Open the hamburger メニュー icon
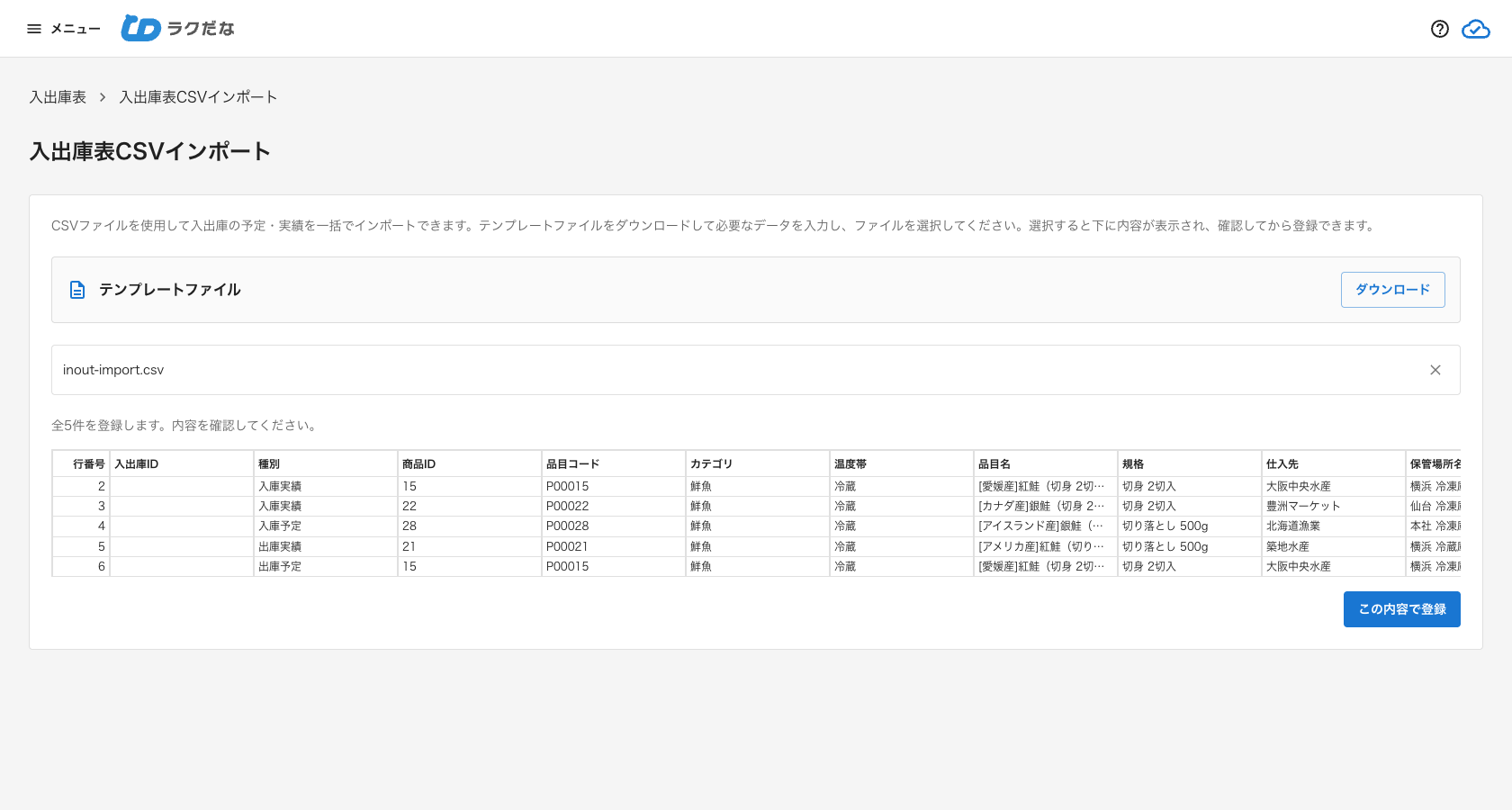The height and width of the screenshot is (810, 1512). pos(34,29)
